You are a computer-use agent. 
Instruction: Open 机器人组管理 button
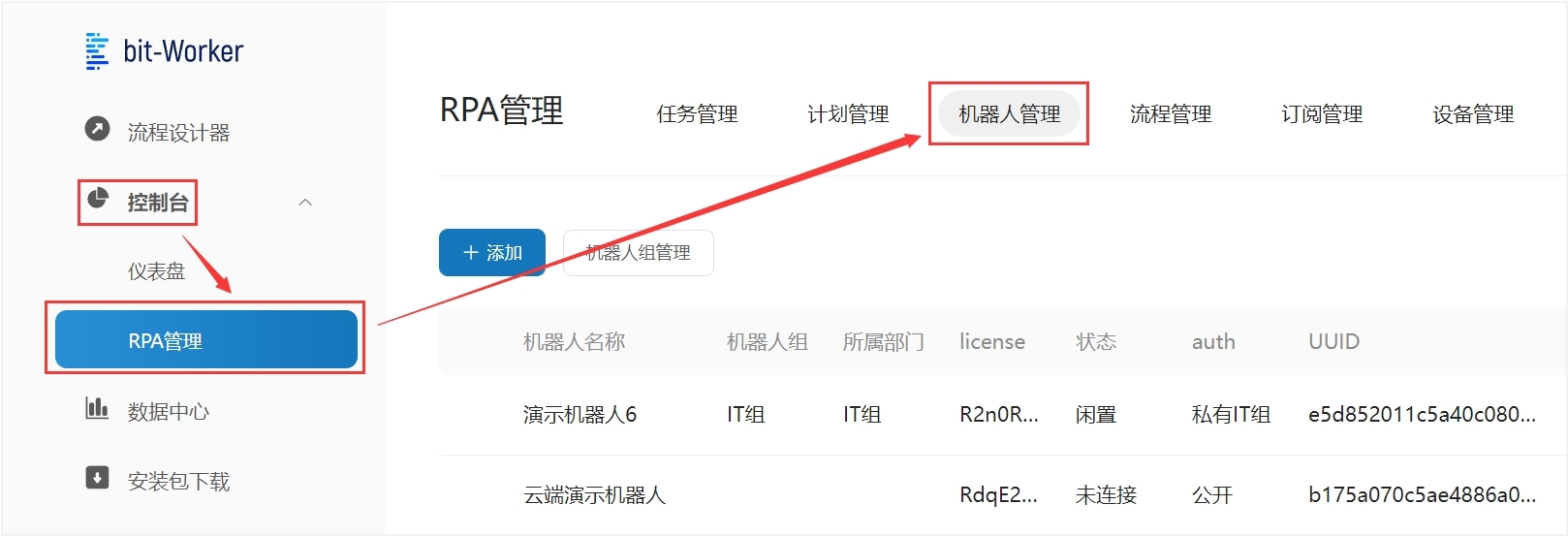pos(638,253)
